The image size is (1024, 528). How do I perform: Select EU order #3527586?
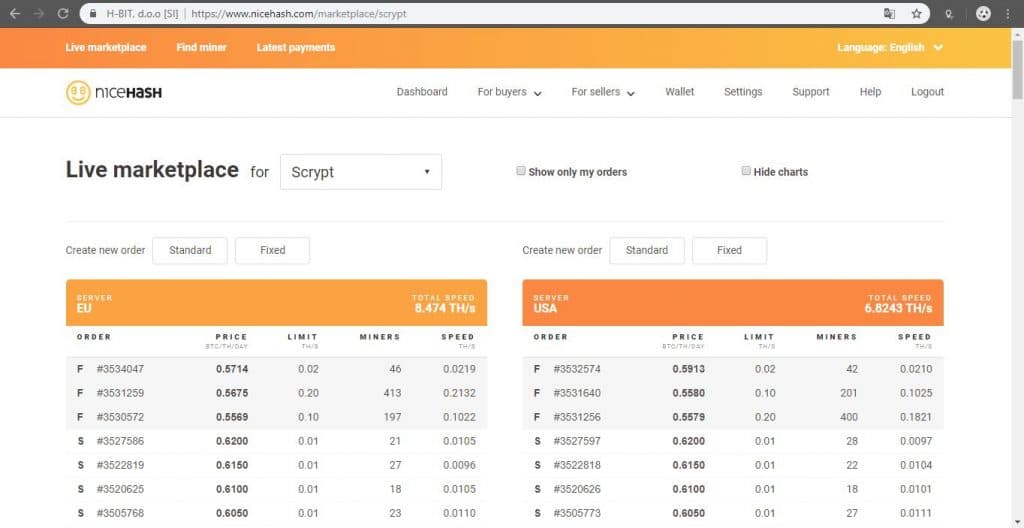pyautogui.click(x=276, y=441)
